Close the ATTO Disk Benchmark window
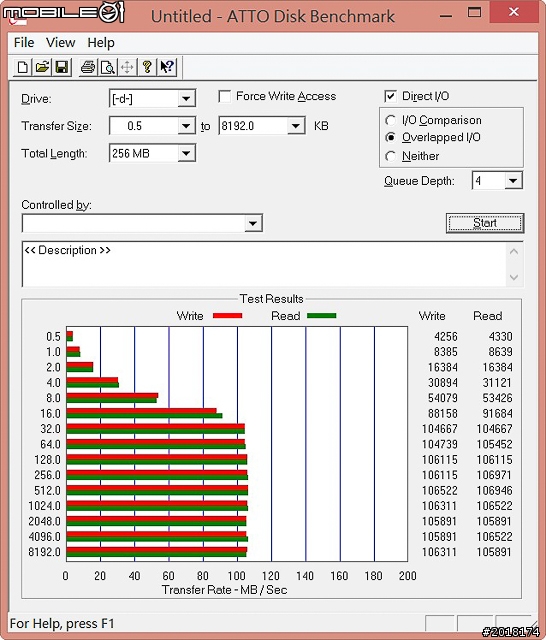 (514, 12)
